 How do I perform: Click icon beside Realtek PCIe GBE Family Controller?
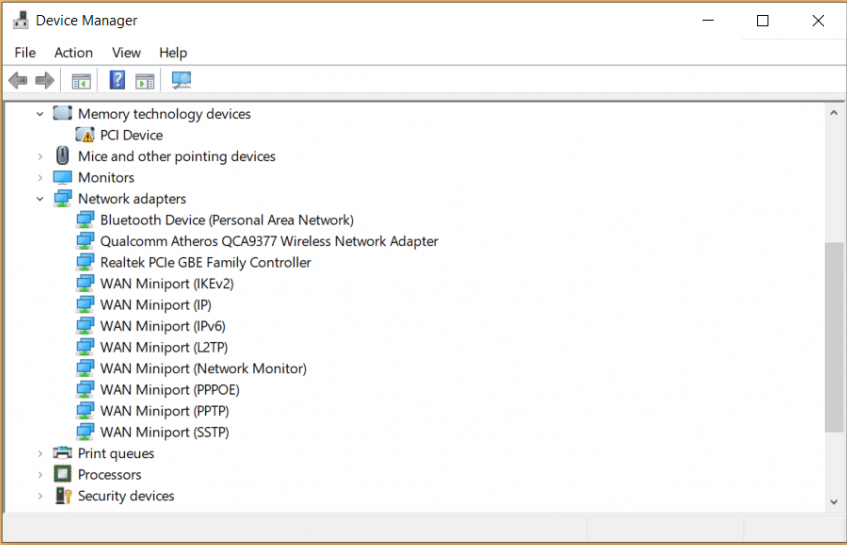click(85, 262)
